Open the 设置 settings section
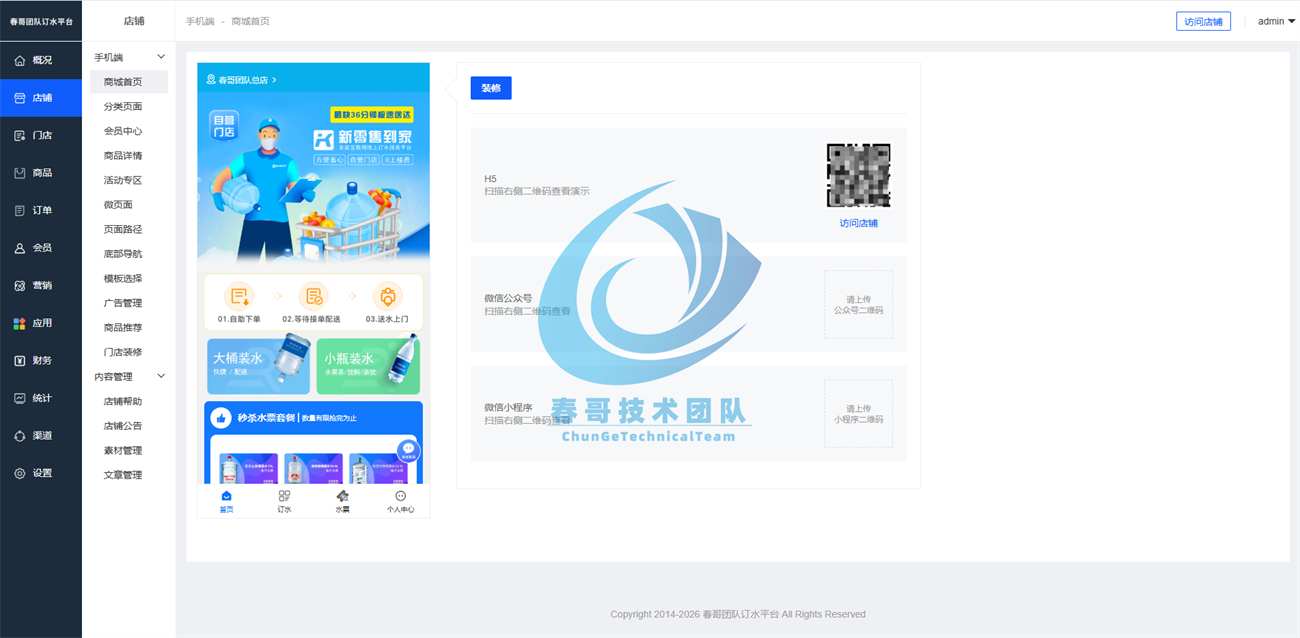 point(40,473)
